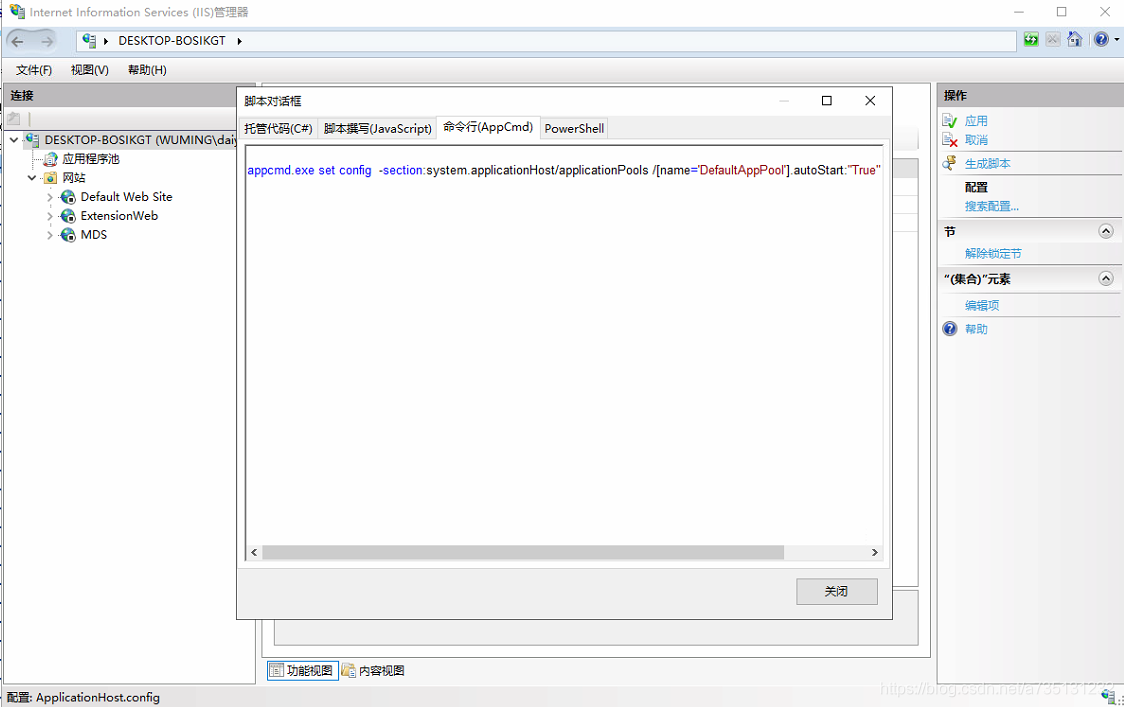Maximize the 脚本对话框 dialog
This screenshot has height=707, width=1124.
pyautogui.click(x=827, y=101)
